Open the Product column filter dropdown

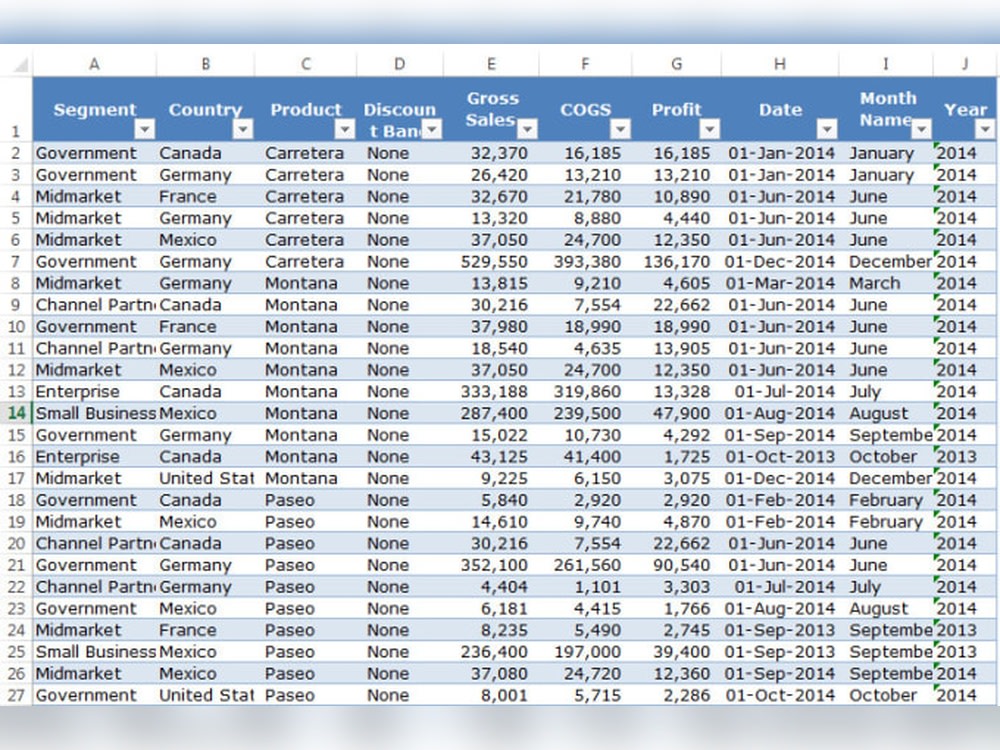point(344,129)
